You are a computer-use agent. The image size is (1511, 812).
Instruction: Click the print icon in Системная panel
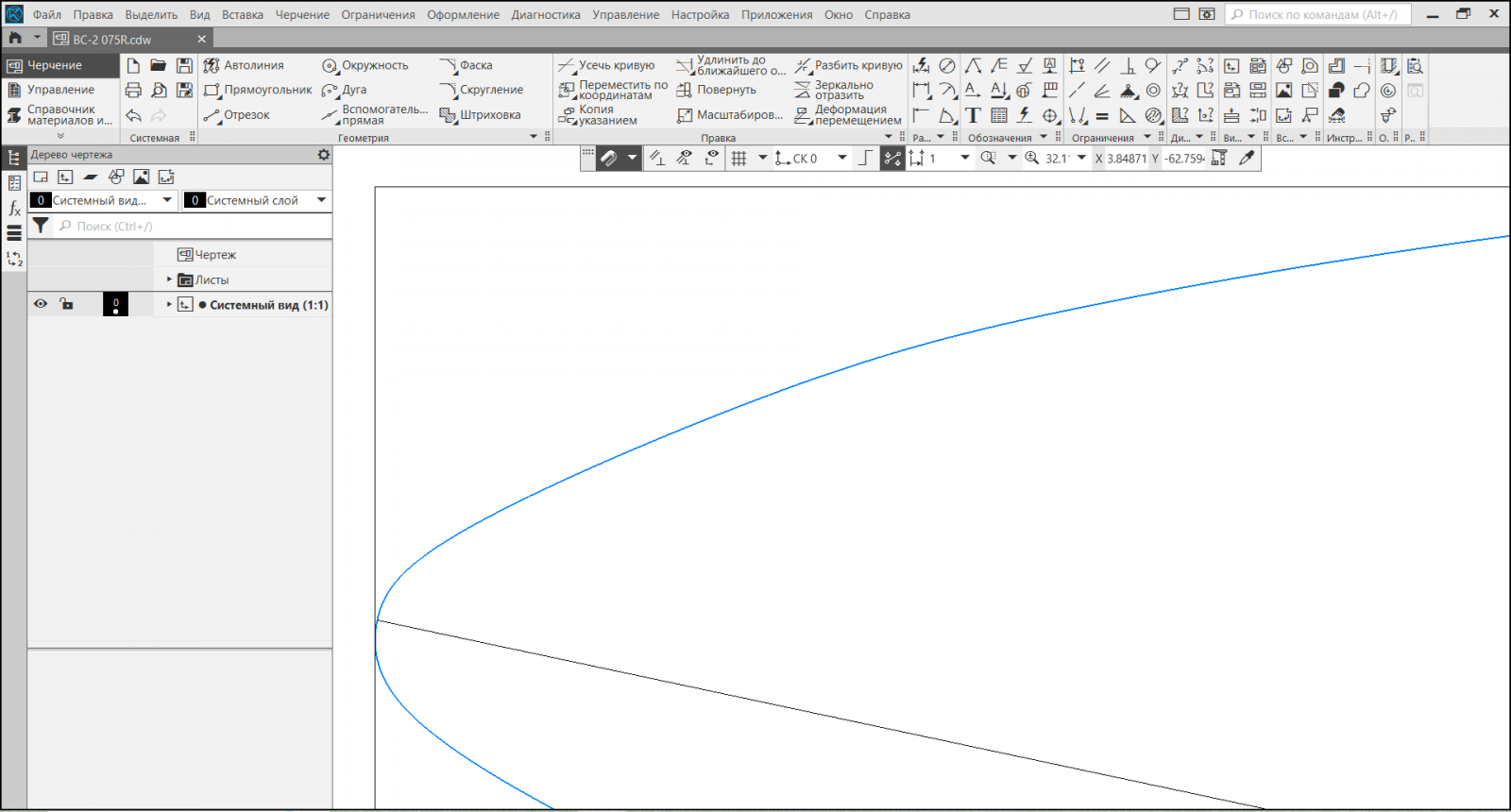[x=133, y=91]
